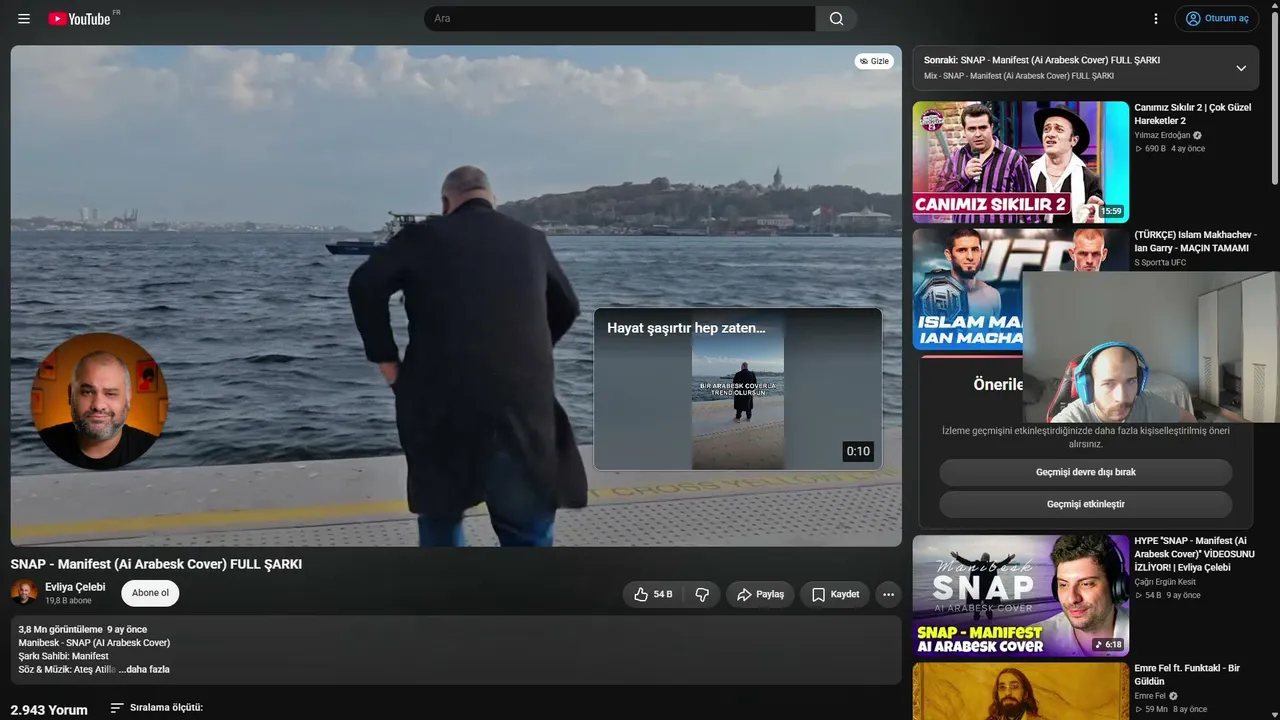Image resolution: width=1280 pixels, height=720 pixels.
Task: Click the 3,8 Mn görüntüleme view count
Action: coord(60,630)
